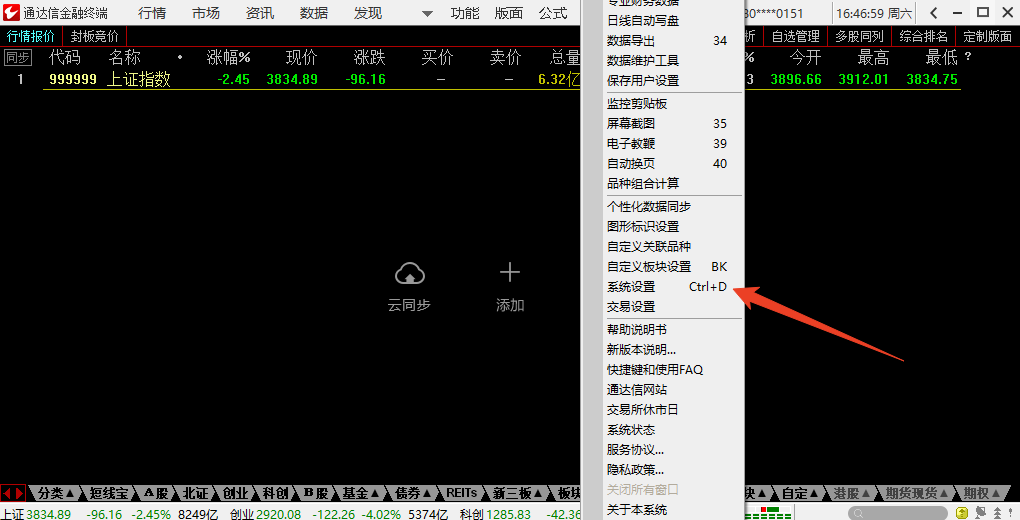This screenshot has height=520, width=1020.
Task: Expand the 期权 bottom tab
Action: point(981,493)
